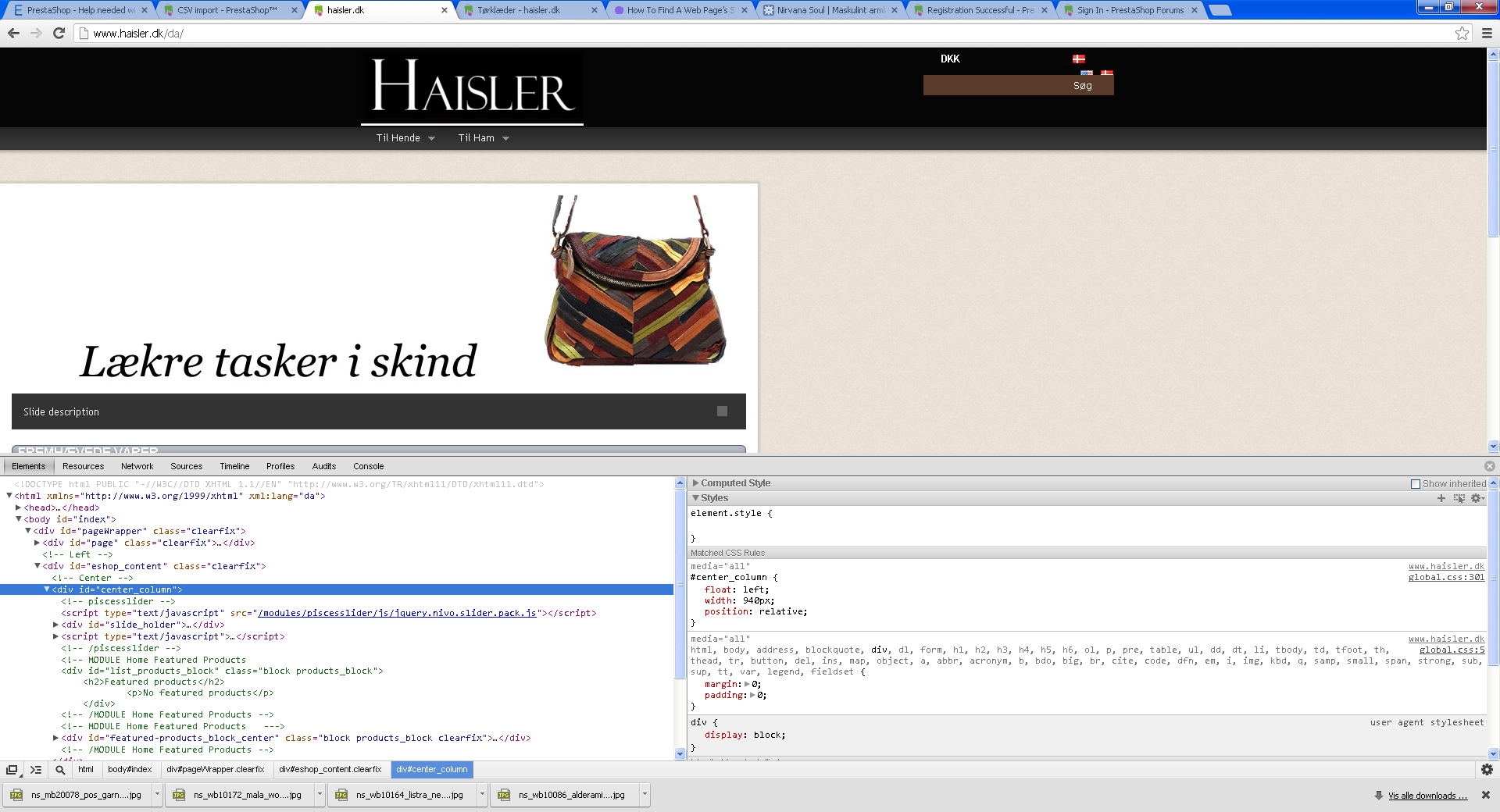The width and height of the screenshot is (1500, 812).
Task: Select an element to inspect with magnifier
Action: coord(60,770)
